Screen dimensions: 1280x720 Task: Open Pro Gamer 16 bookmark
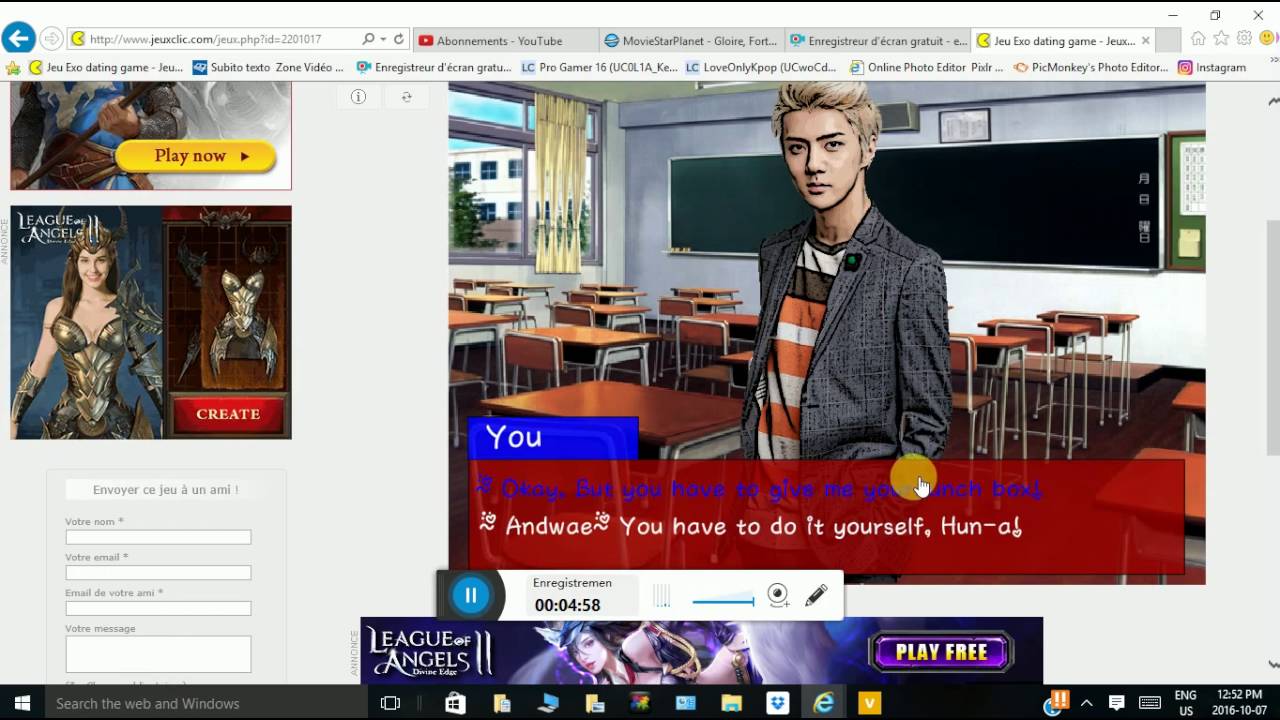coord(600,68)
